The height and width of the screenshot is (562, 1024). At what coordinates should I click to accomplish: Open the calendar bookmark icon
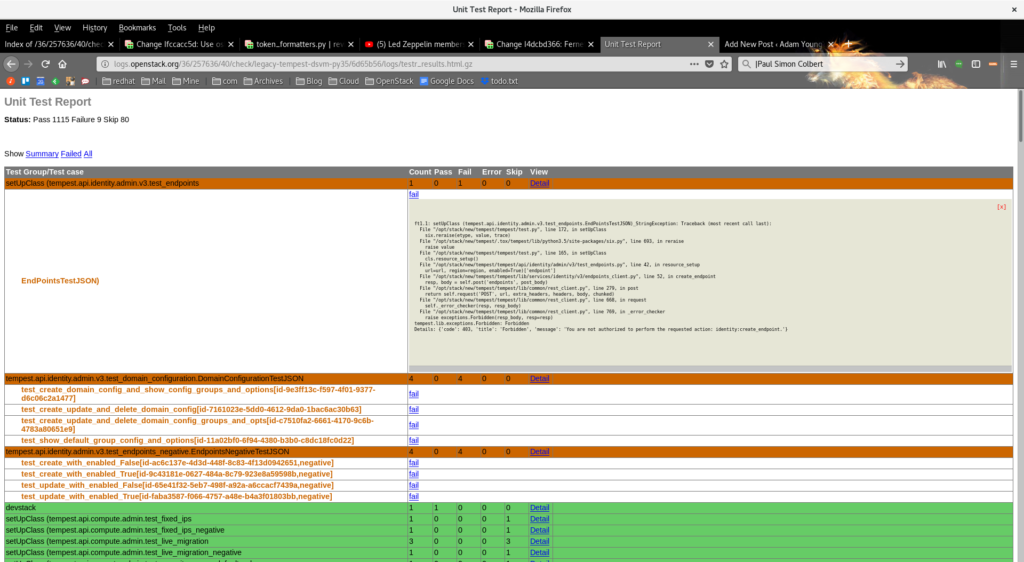coord(40,82)
